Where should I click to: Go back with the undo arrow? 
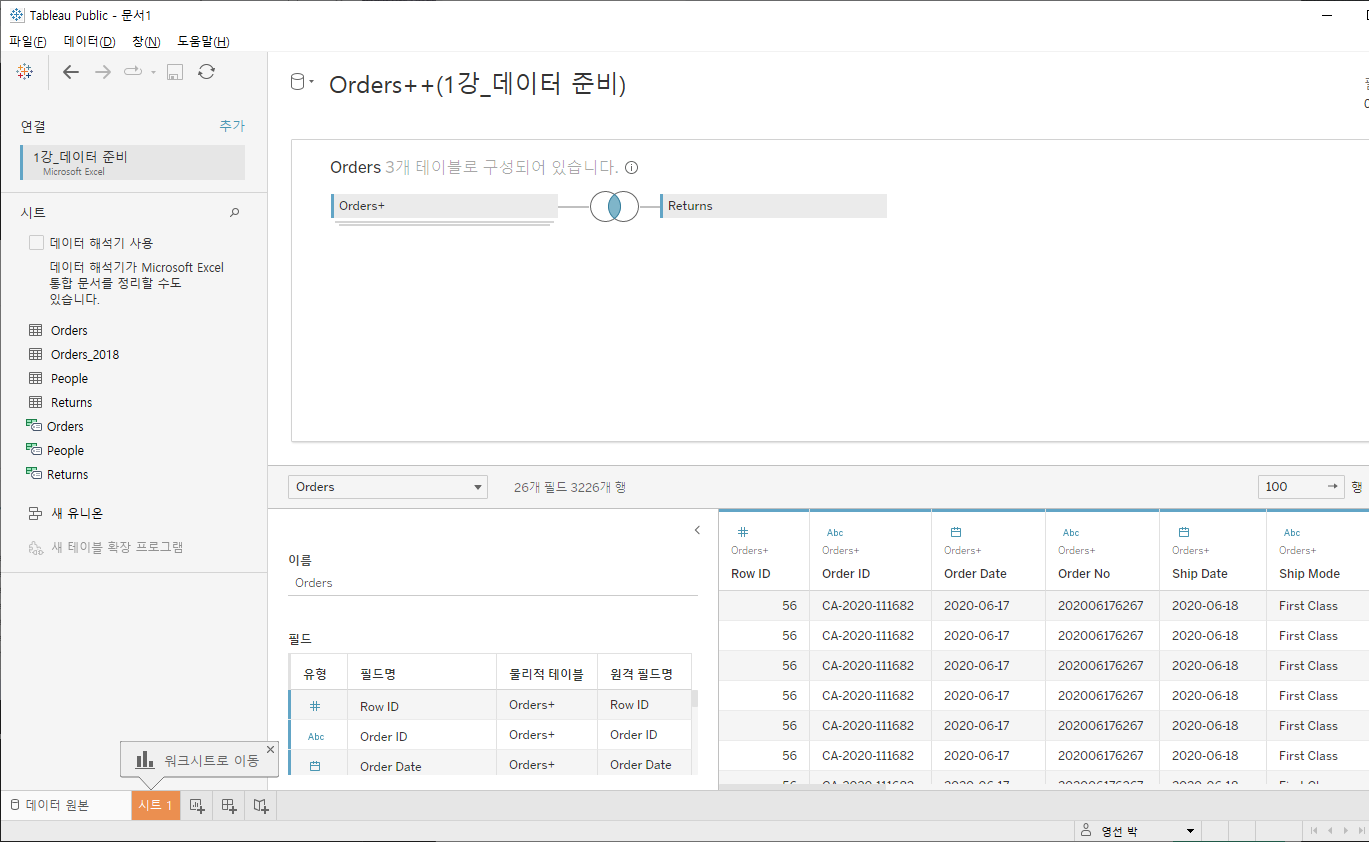pyautogui.click(x=71, y=72)
